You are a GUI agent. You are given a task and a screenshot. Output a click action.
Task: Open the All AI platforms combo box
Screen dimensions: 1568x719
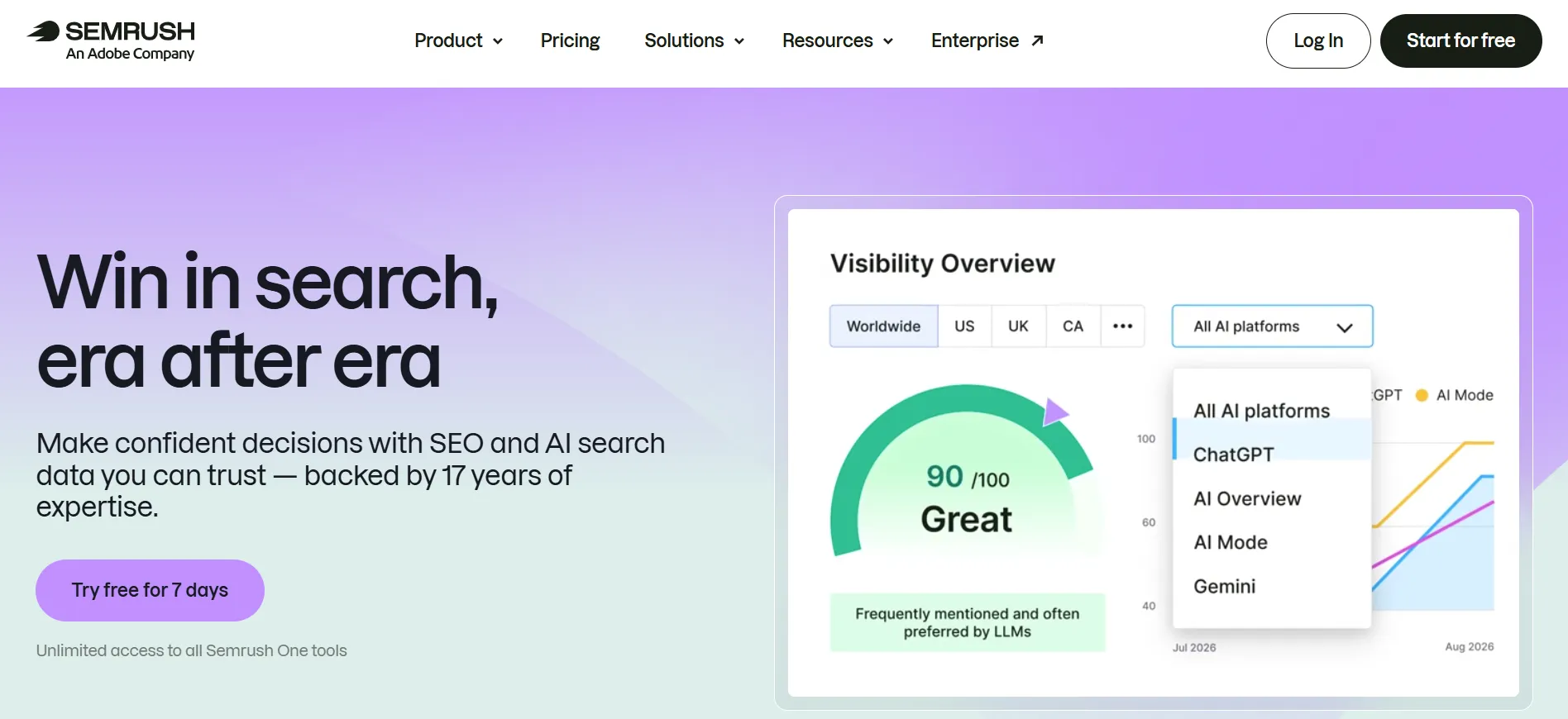[x=1272, y=326]
